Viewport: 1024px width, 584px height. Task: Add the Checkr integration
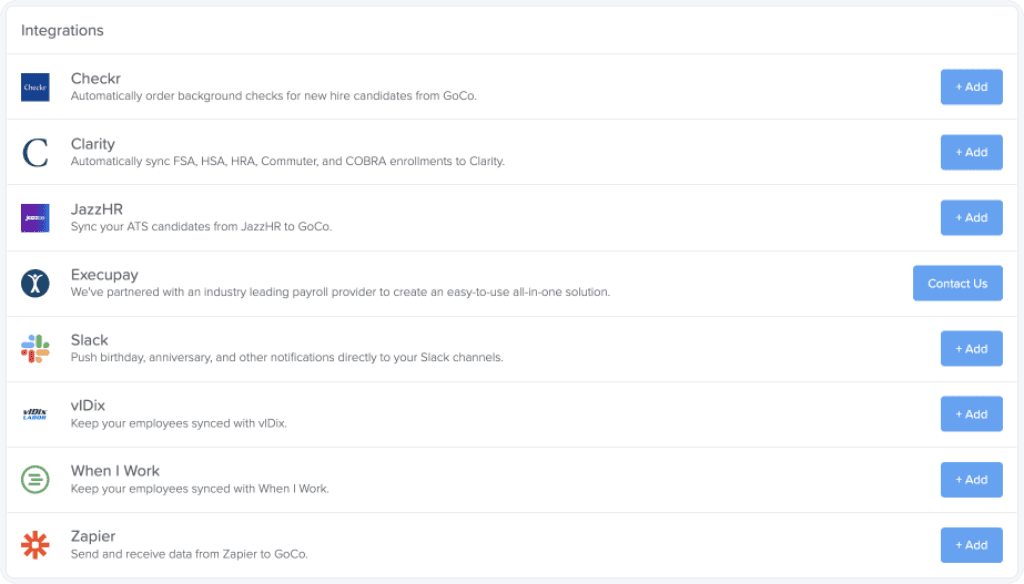(971, 87)
